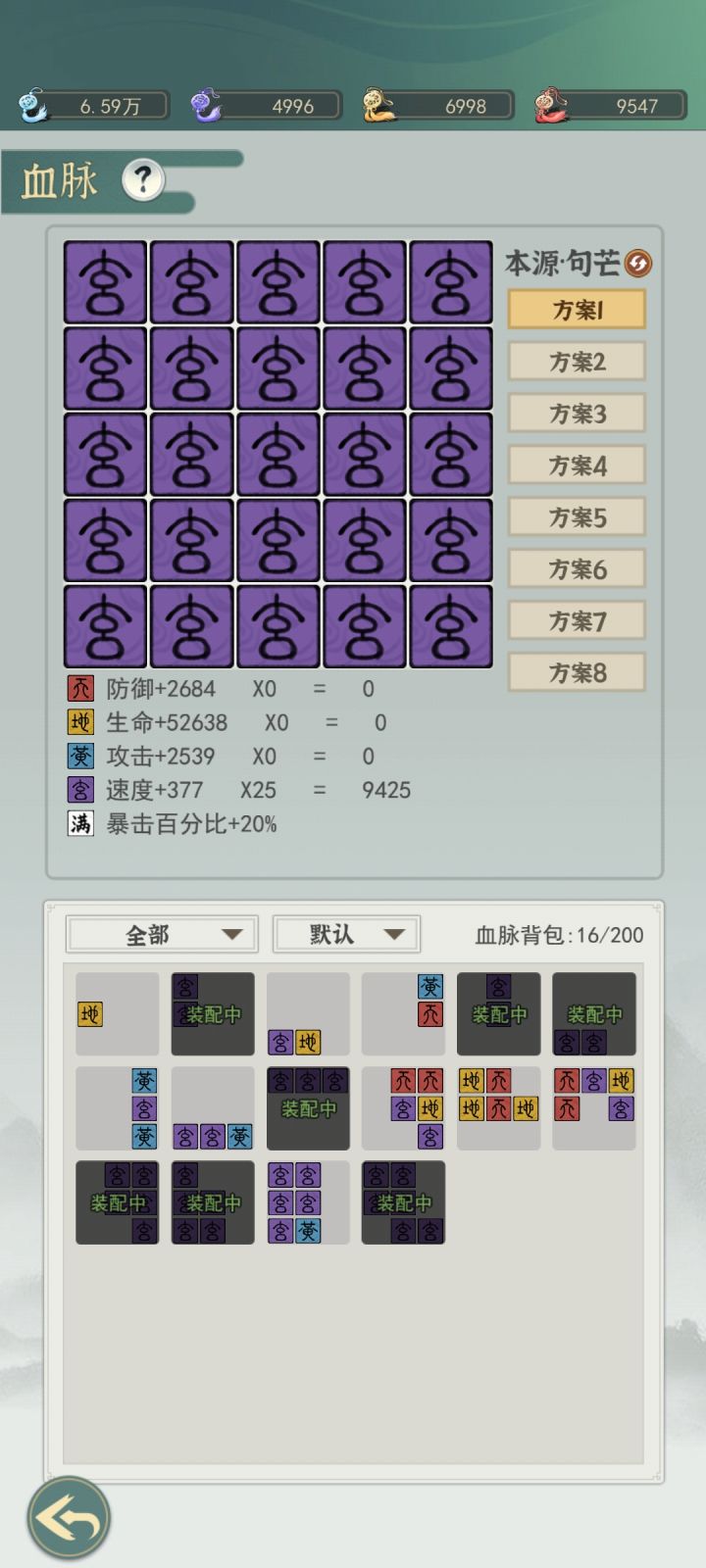Click the 防御+2684 stat text
Viewport: 706px width, 1568px height.
(161, 689)
